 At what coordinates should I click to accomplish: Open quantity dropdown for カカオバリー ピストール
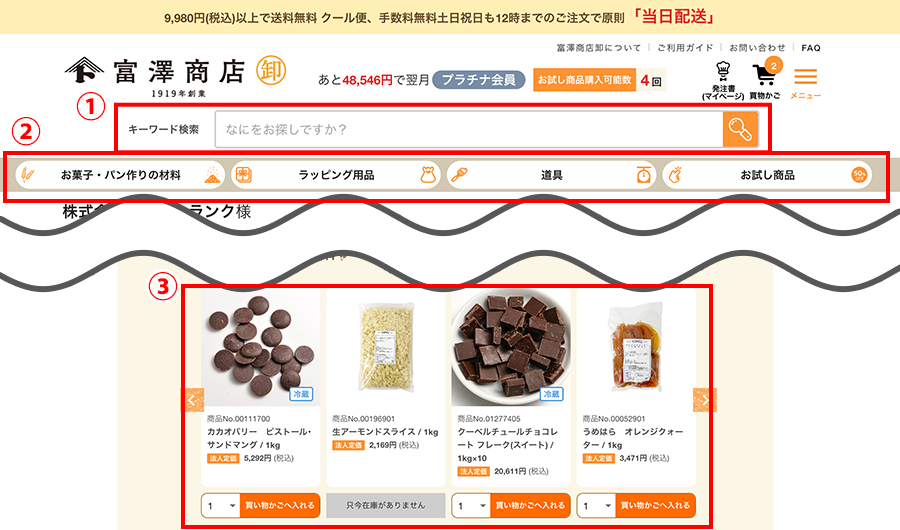(x=221, y=505)
